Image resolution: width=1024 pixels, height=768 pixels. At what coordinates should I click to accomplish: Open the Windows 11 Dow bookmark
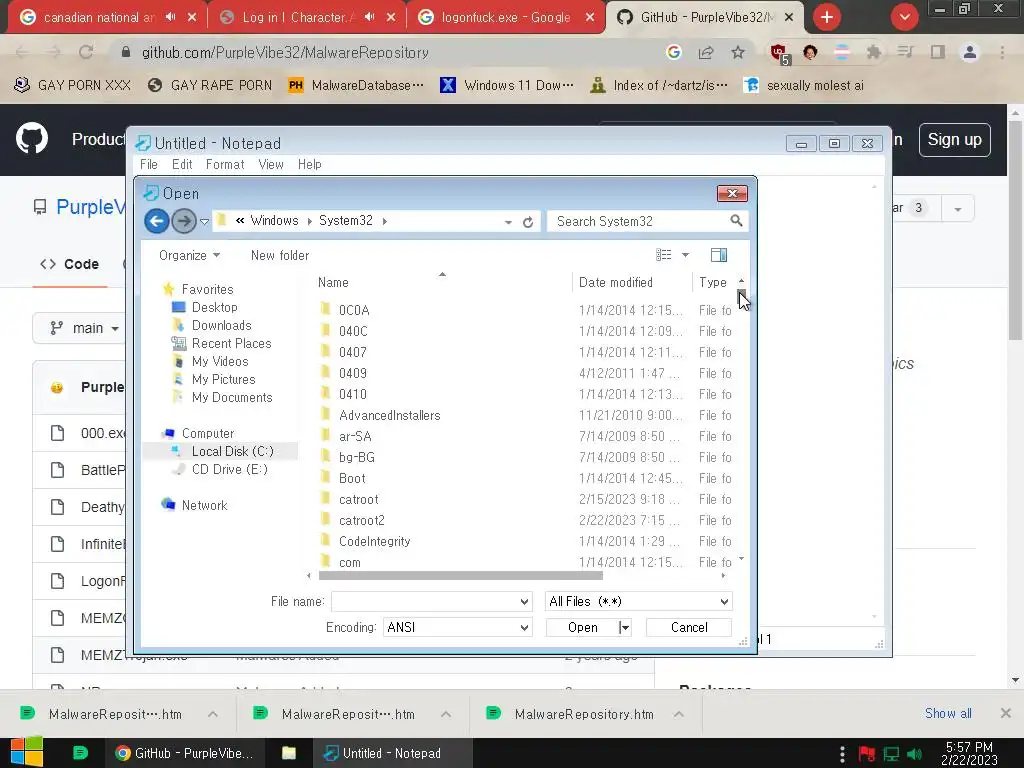click(507, 86)
